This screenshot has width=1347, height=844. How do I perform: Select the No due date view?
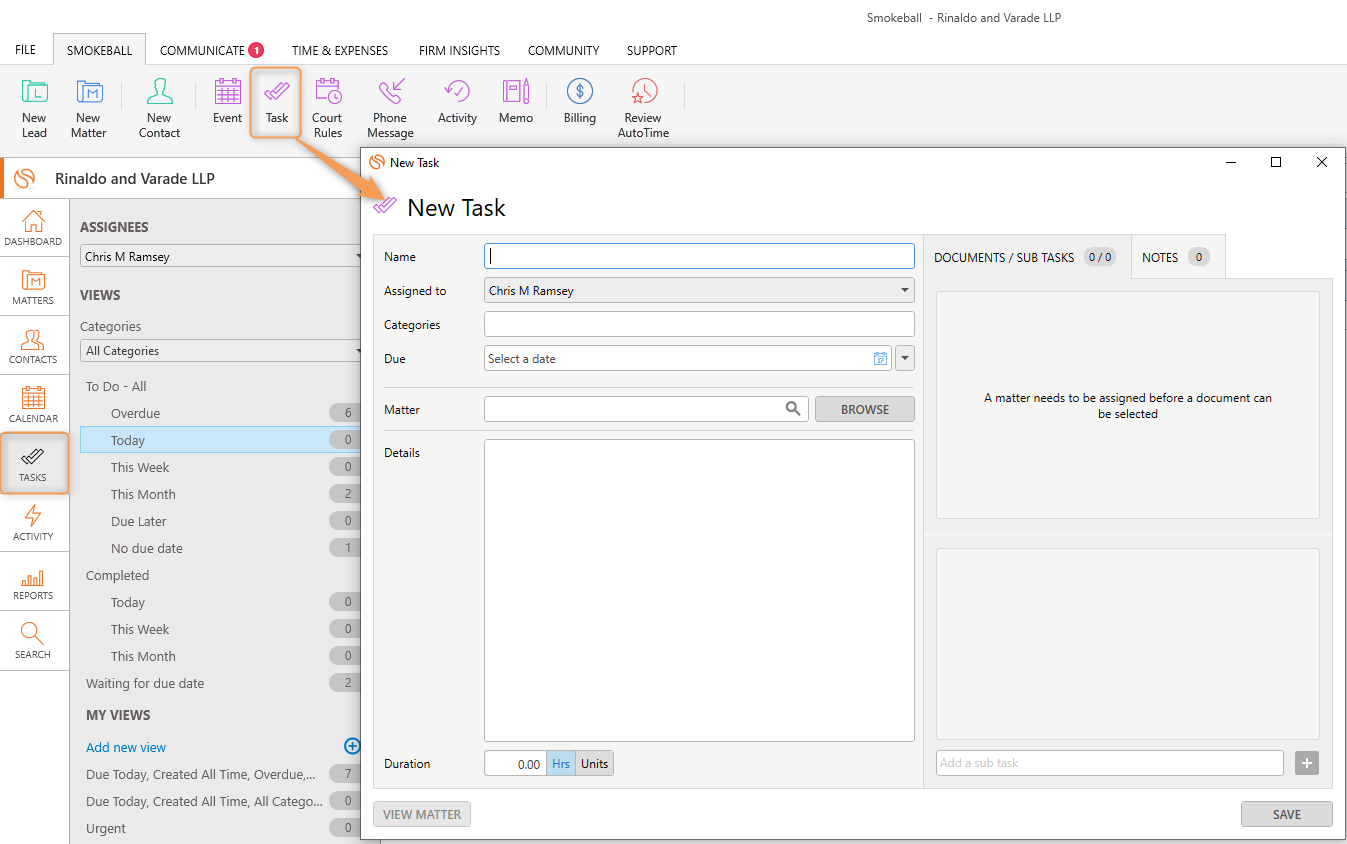(221, 548)
